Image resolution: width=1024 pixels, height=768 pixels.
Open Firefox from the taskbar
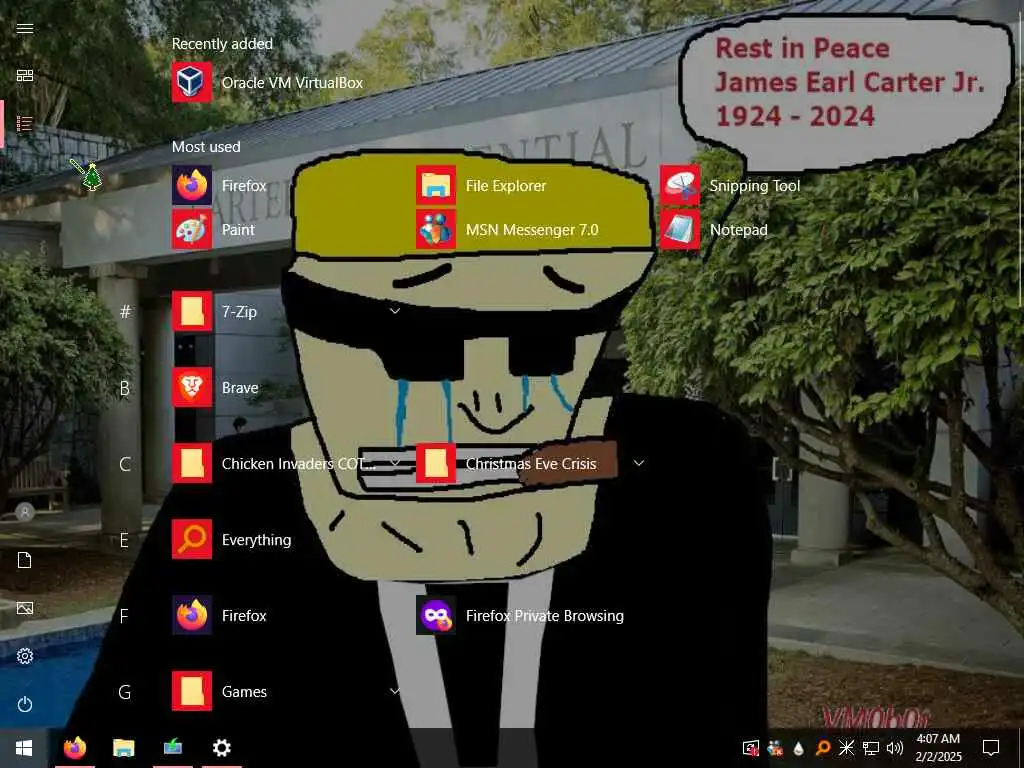[74, 748]
